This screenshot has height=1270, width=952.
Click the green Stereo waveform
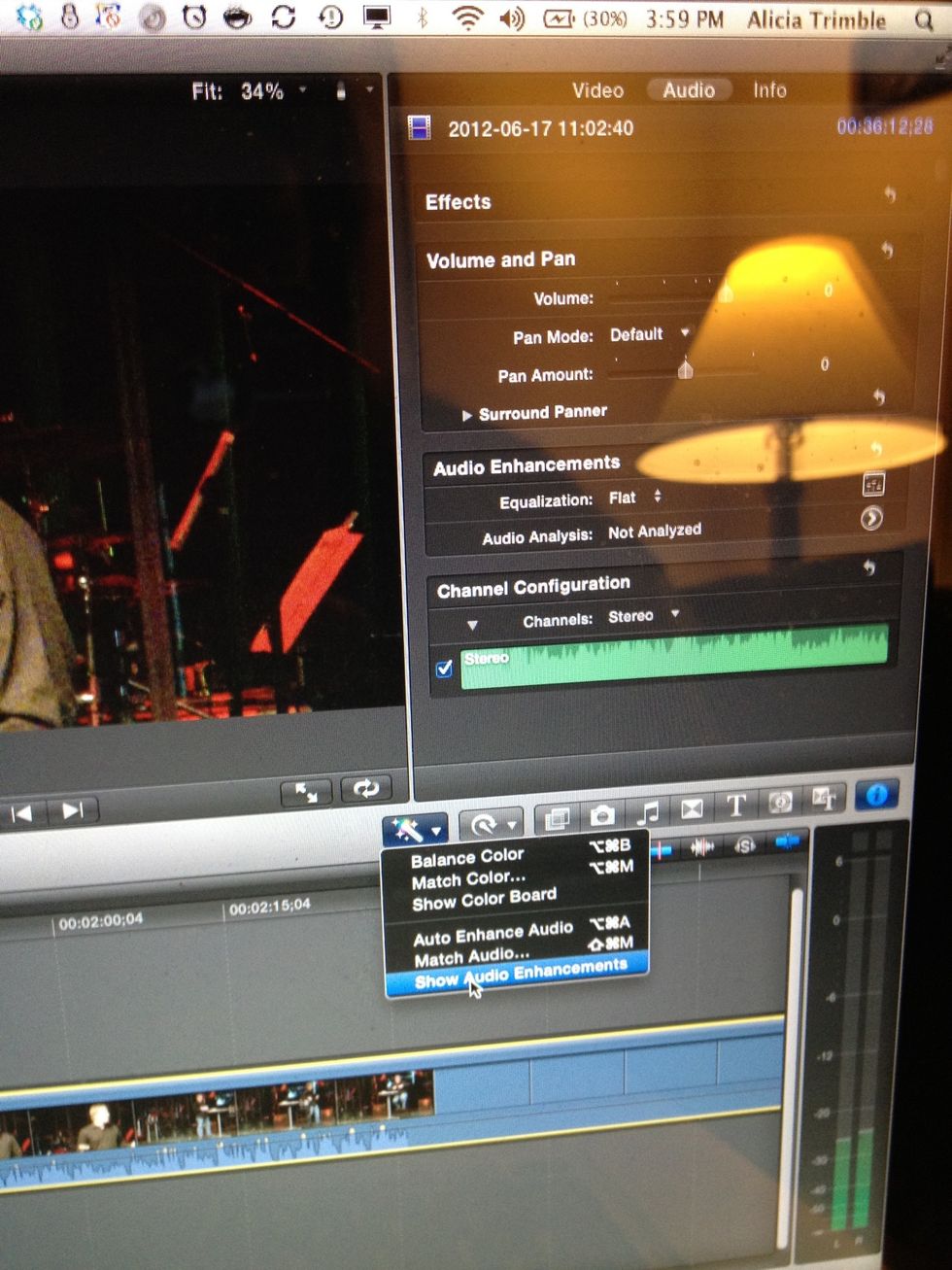[674, 656]
